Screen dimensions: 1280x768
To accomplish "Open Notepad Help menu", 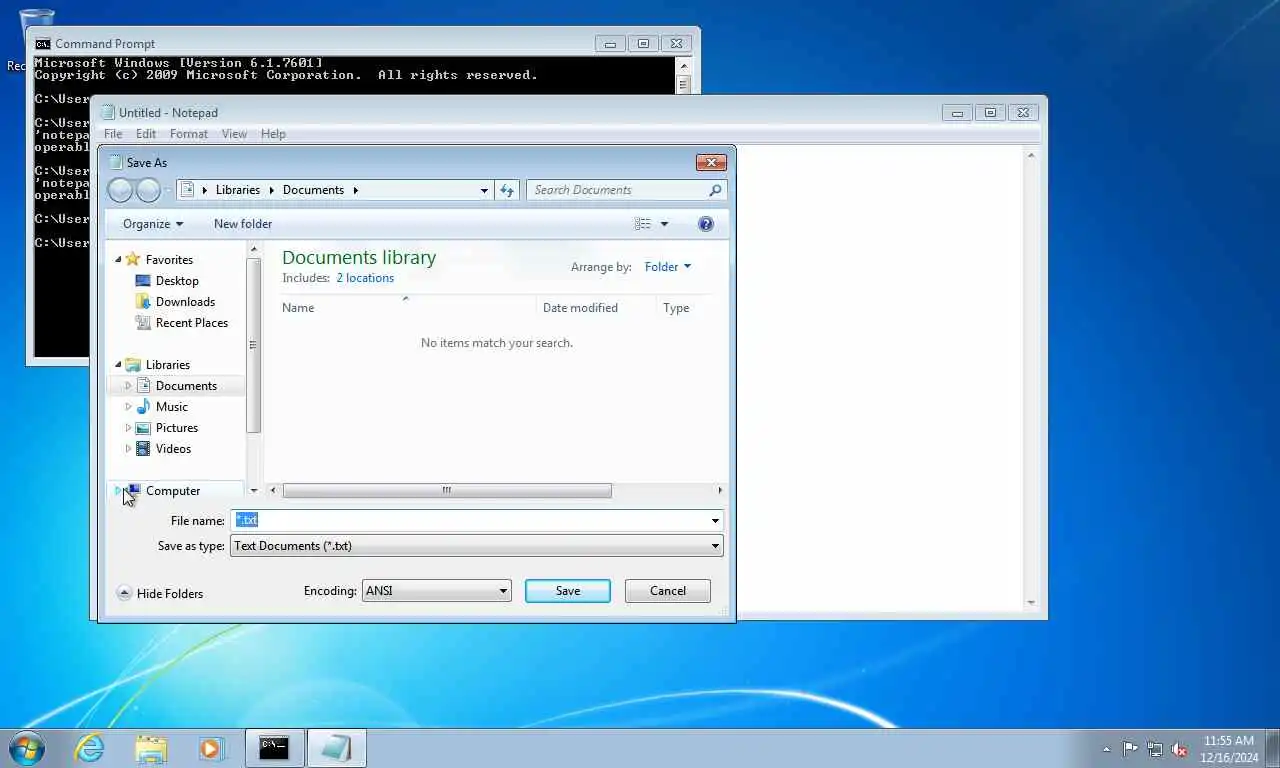I will click(x=273, y=134).
